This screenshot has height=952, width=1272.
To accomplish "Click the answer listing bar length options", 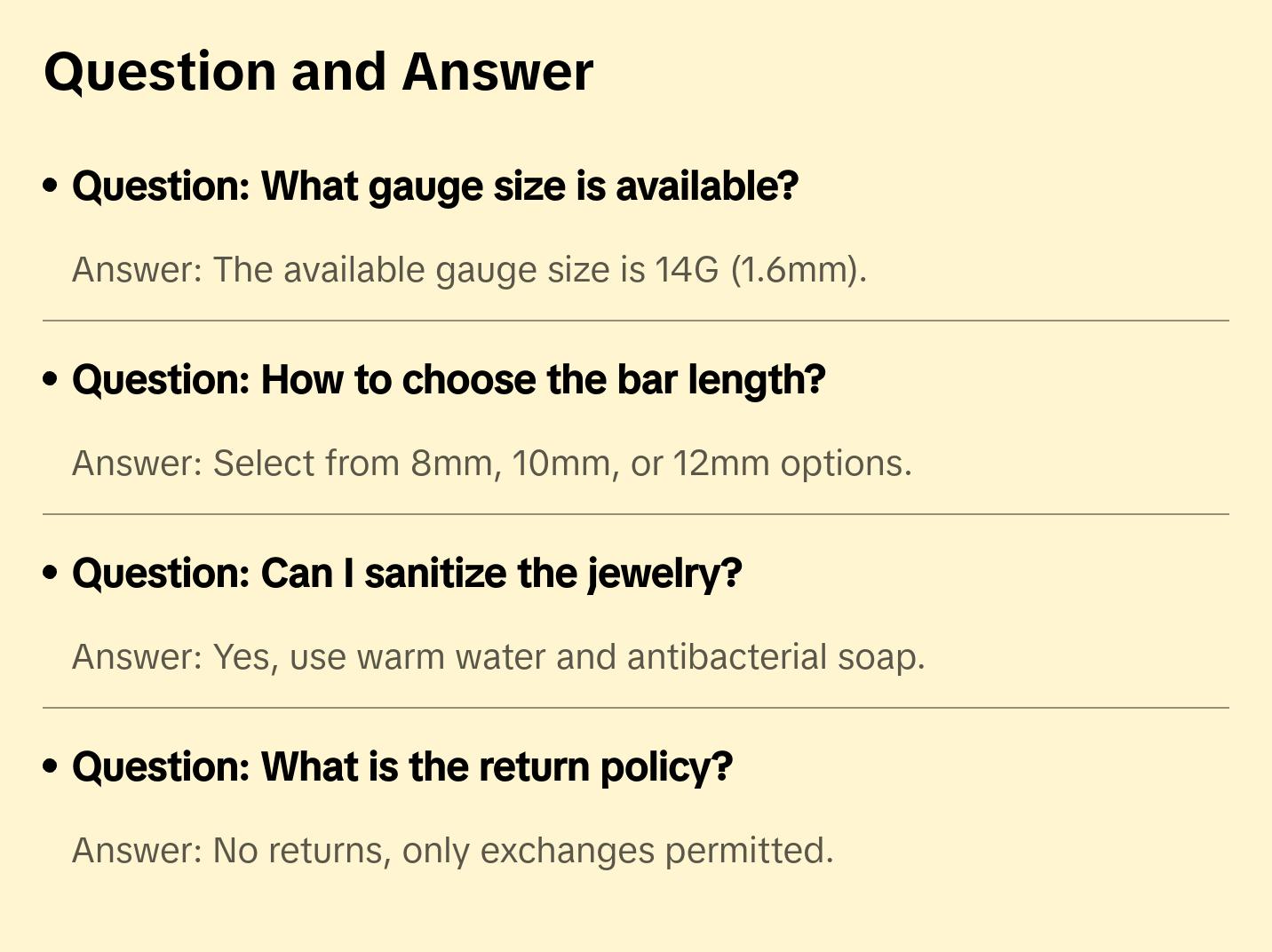I will (x=491, y=464).
